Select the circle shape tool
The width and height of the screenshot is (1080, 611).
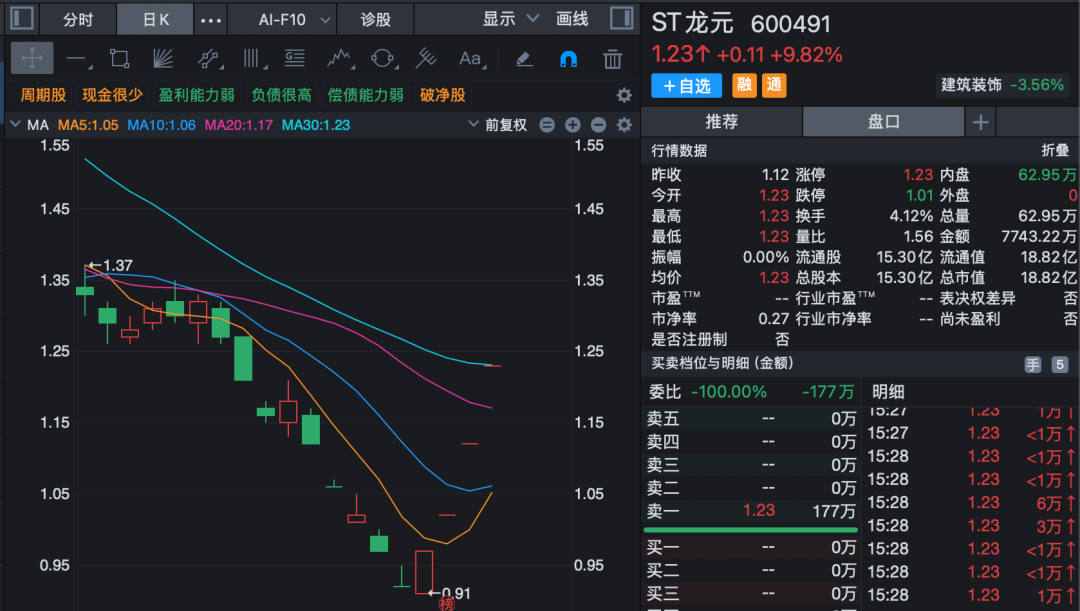click(383, 59)
